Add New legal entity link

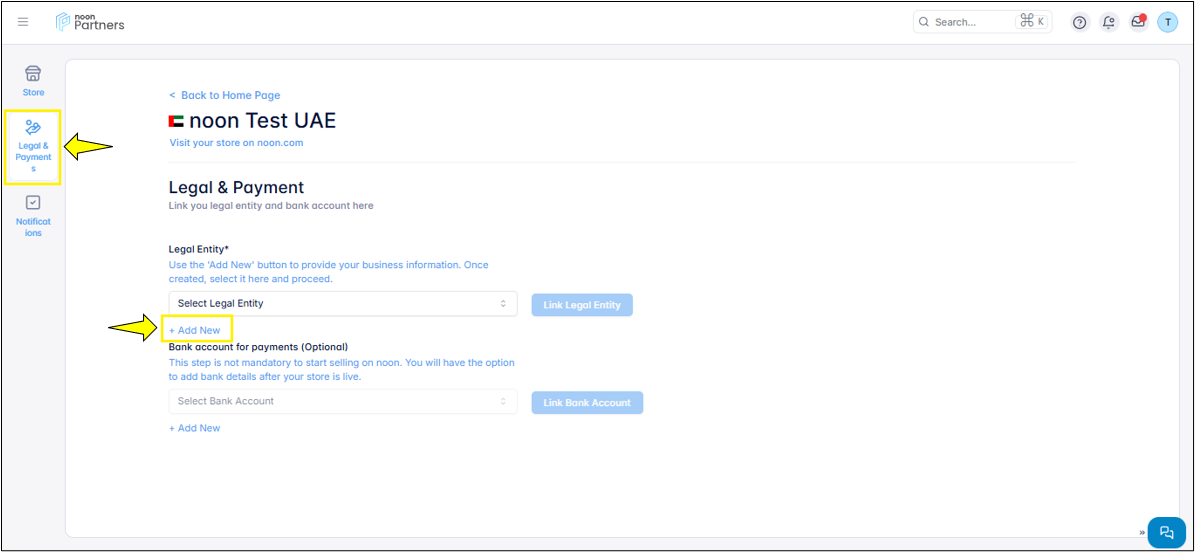coord(195,330)
